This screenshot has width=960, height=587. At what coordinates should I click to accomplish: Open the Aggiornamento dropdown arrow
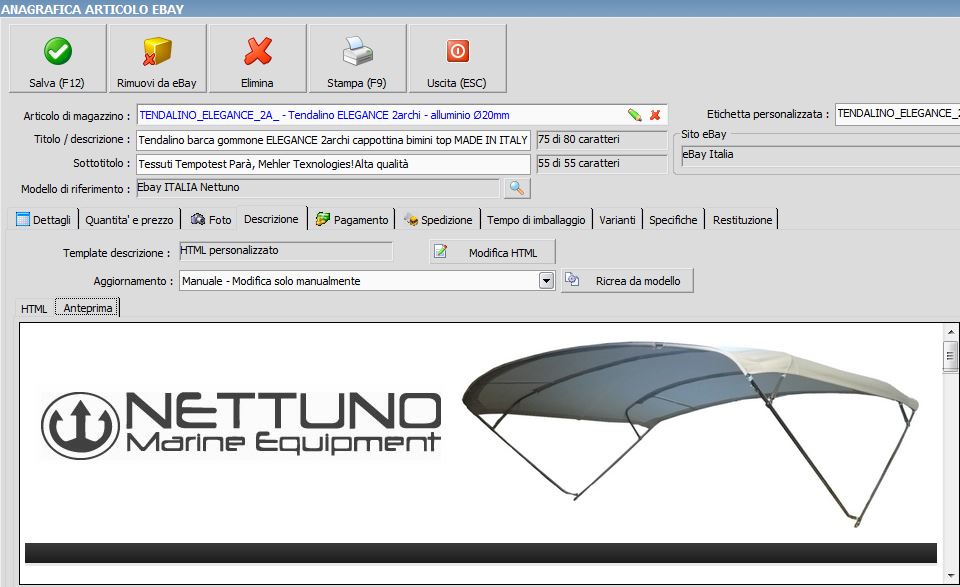(546, 281)
